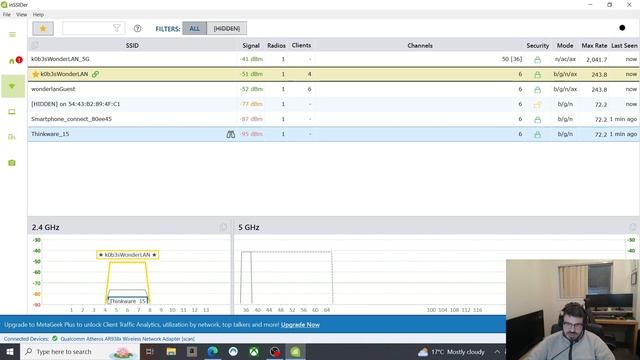The height and width of the screenshot is (360, 640).
Task: Click lock icon in Thinkware_15 row
Action: coord(538,134)
